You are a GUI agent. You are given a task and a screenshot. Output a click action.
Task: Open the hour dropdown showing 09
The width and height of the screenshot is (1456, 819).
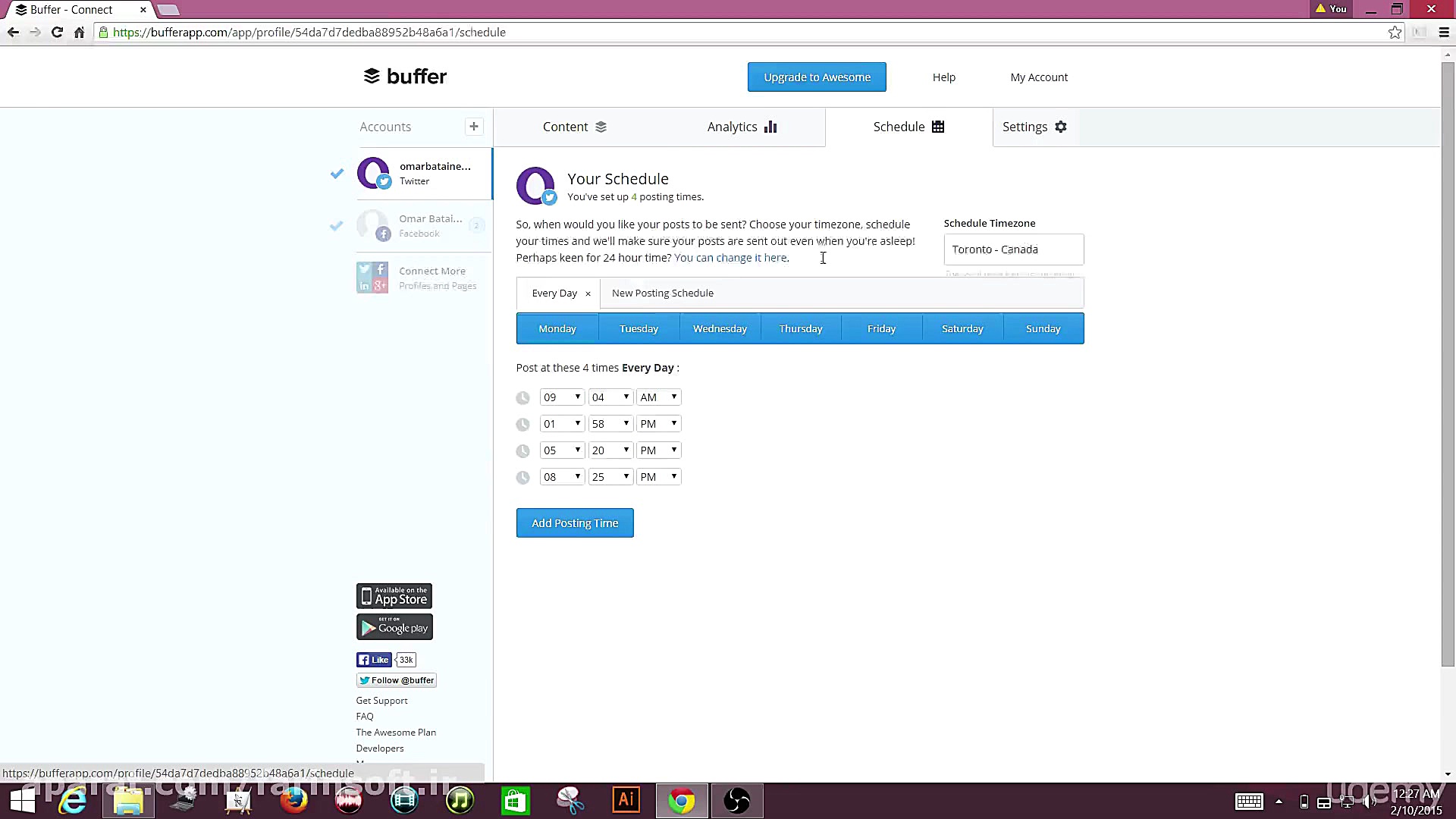[561, 397]
